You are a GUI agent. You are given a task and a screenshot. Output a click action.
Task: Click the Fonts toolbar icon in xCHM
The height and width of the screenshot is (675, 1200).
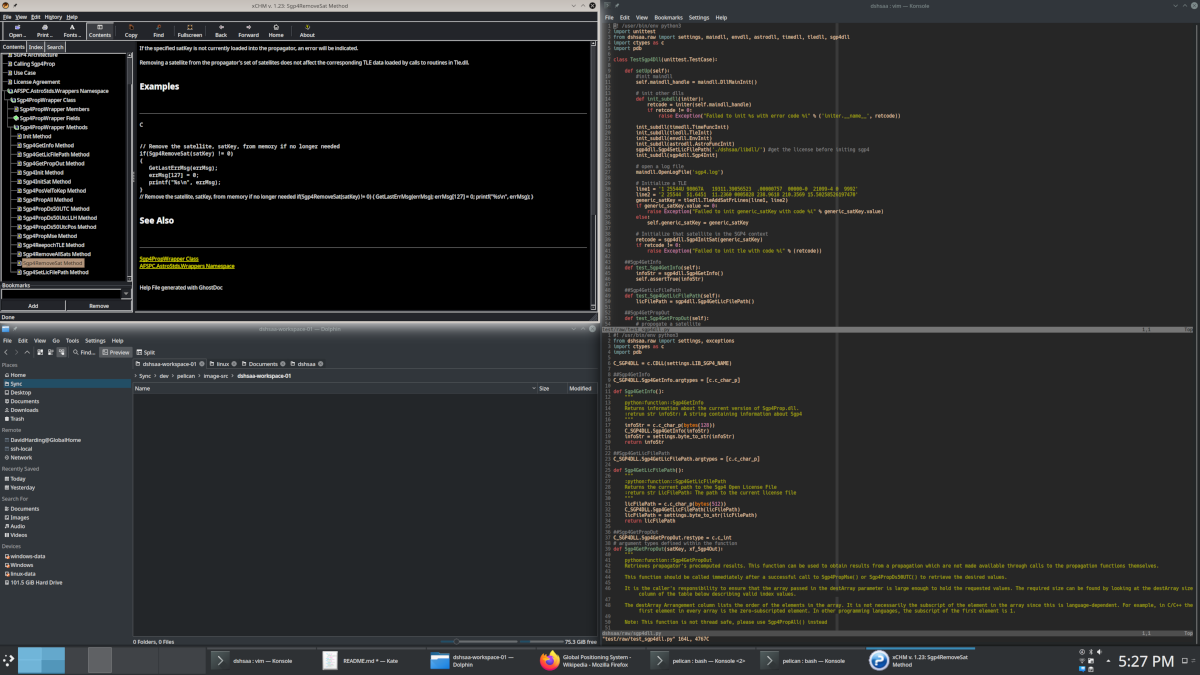coord(72,30)
